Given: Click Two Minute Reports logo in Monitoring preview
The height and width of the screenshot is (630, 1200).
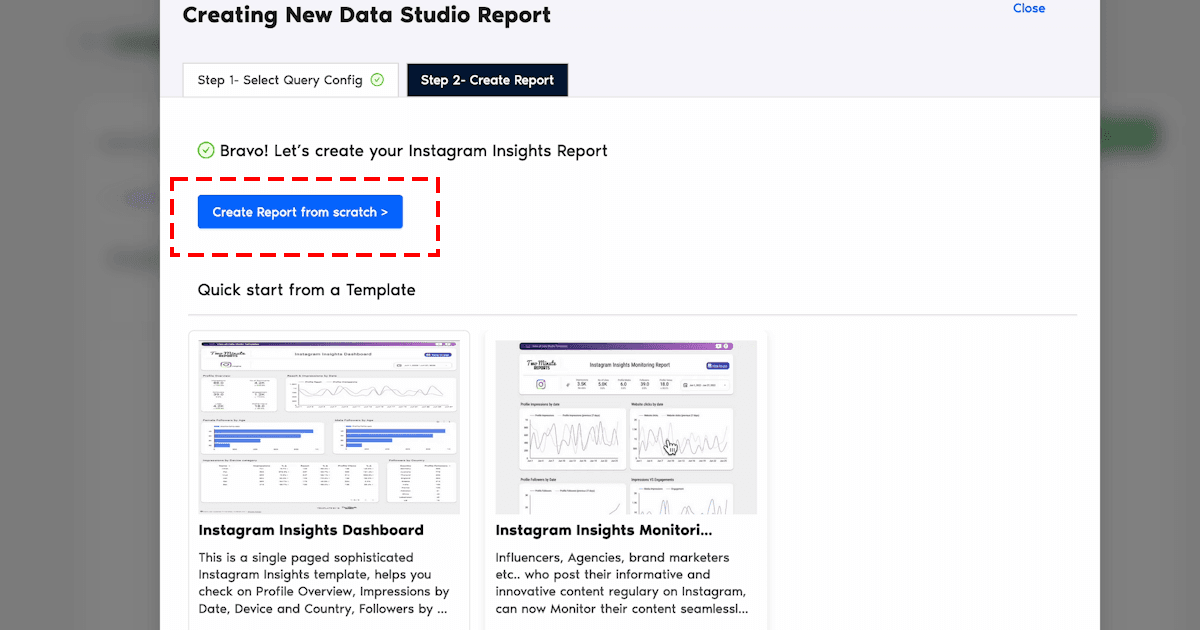Looking at the screenshot, I should [540, 366].
